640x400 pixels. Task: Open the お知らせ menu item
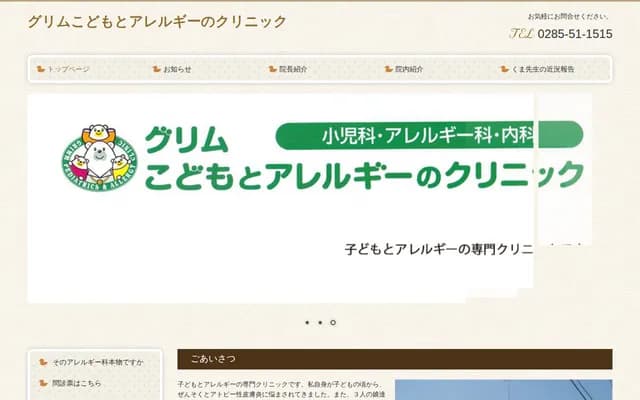click(177, 69)
